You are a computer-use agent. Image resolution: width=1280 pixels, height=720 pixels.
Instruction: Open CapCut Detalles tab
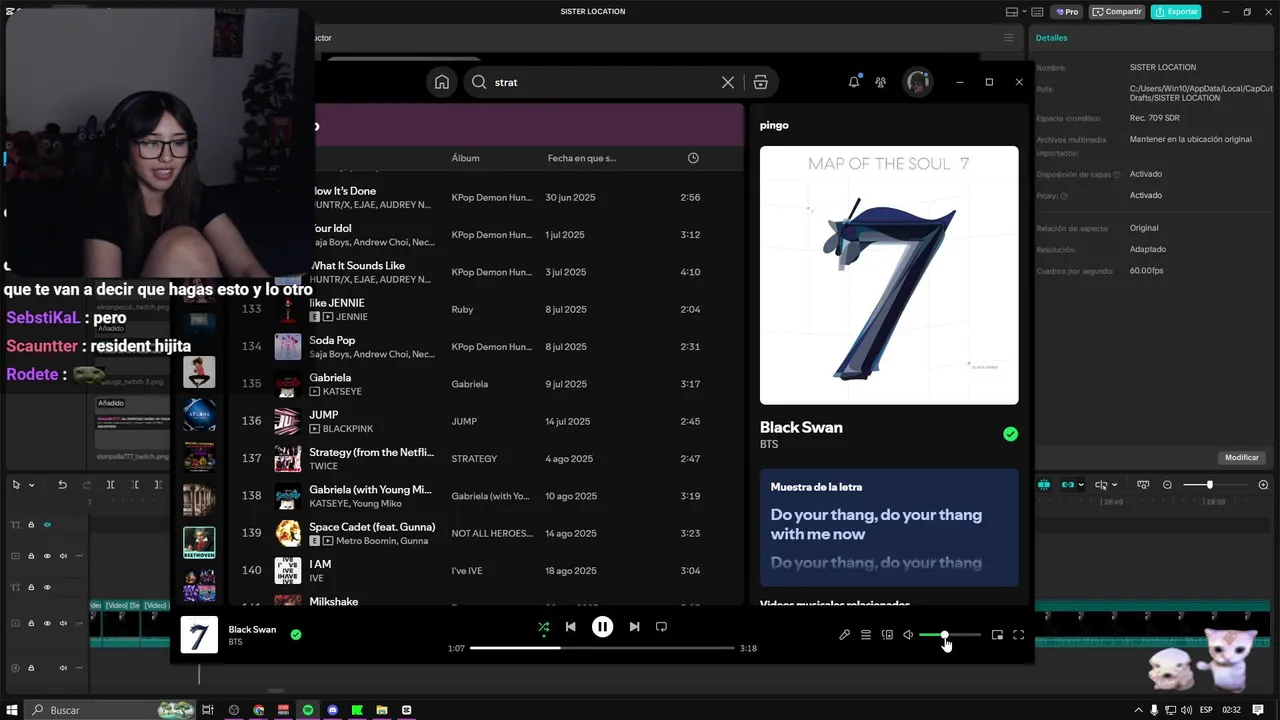pyautogui.click(x=1051, y=38)
